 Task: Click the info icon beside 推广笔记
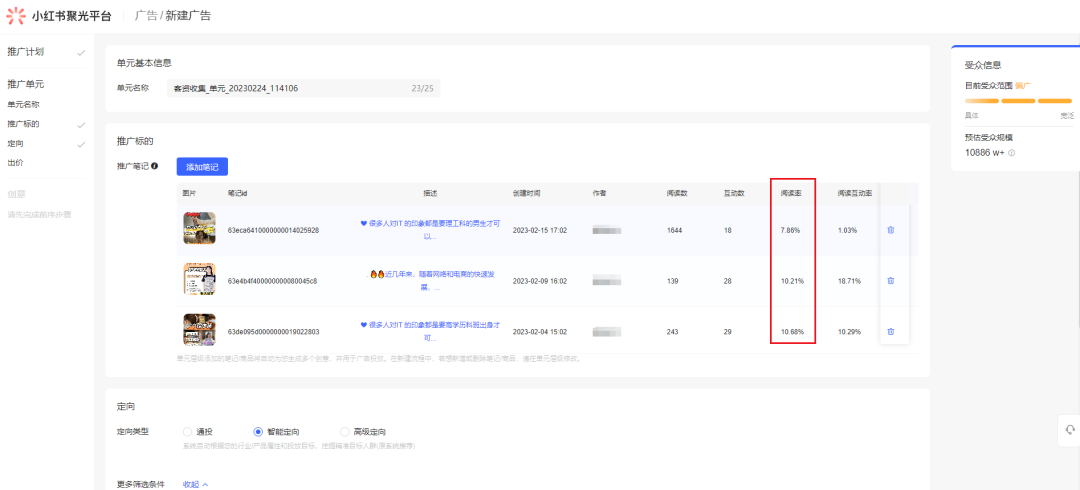154,166
